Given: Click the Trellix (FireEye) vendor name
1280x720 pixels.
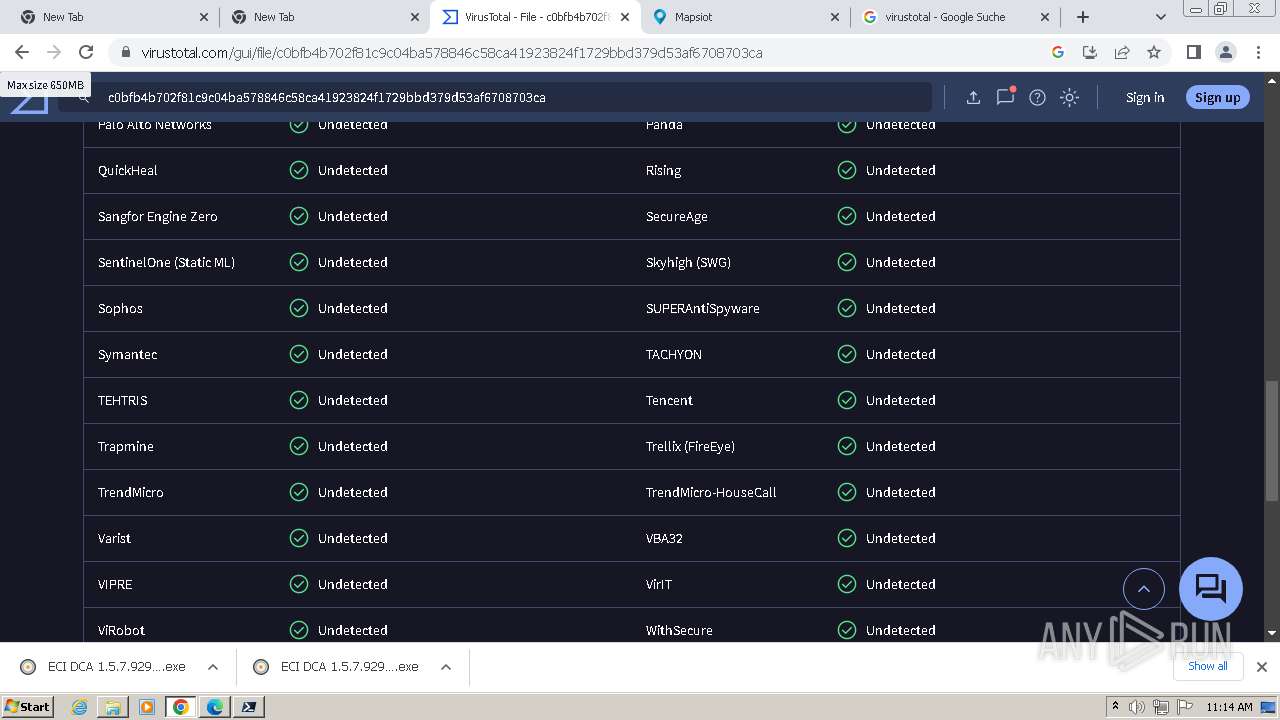Looking at the screenshot, I should coord(690,446).
